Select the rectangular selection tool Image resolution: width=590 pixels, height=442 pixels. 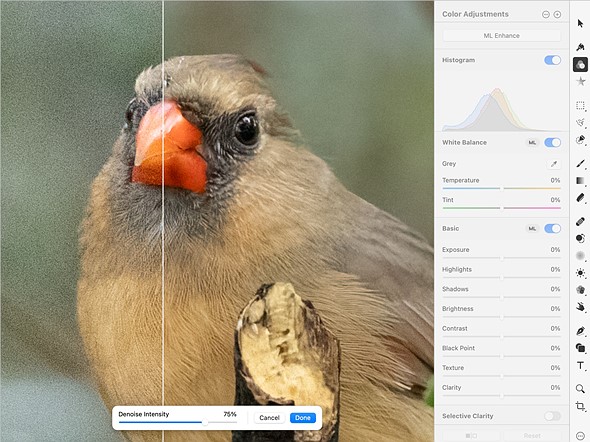tap(580, 106)
